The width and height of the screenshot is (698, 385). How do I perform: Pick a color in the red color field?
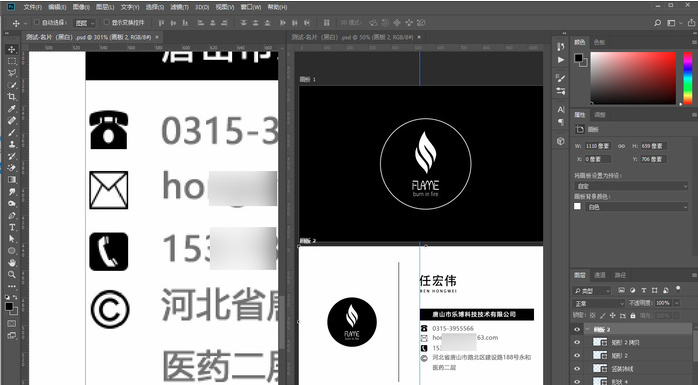[x=633, y=78]
